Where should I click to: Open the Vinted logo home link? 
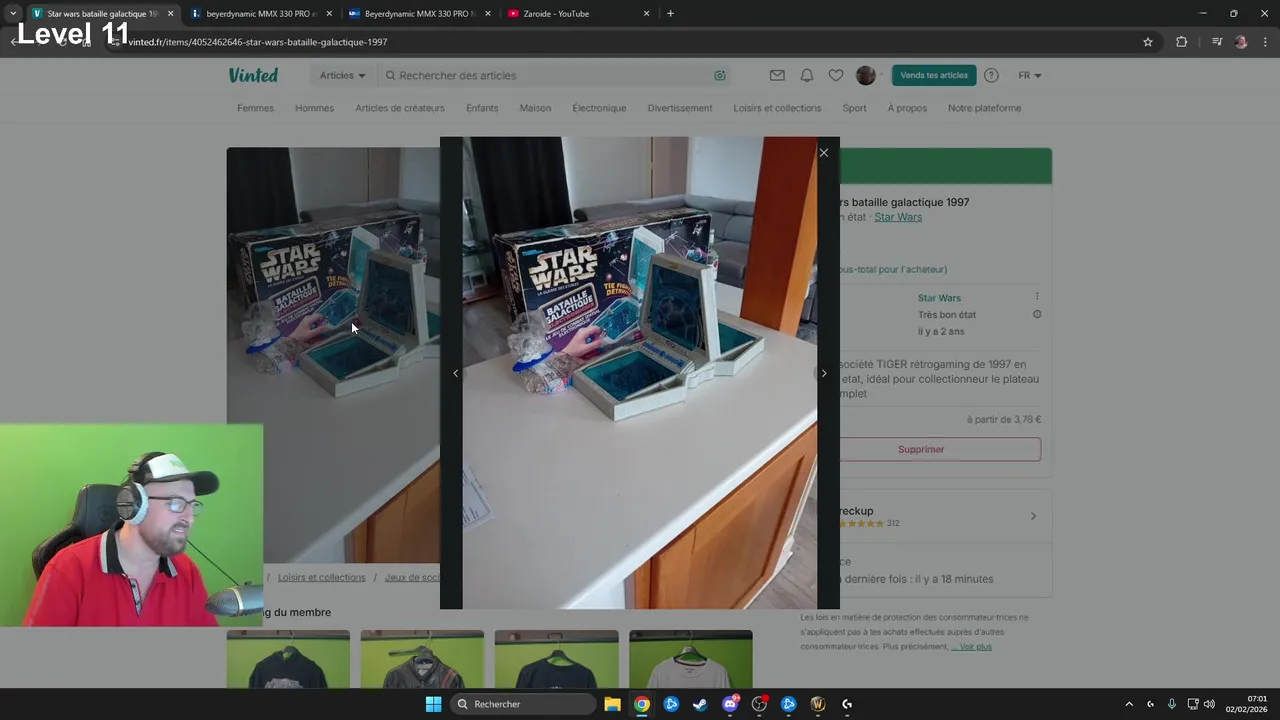coord(253,75)
